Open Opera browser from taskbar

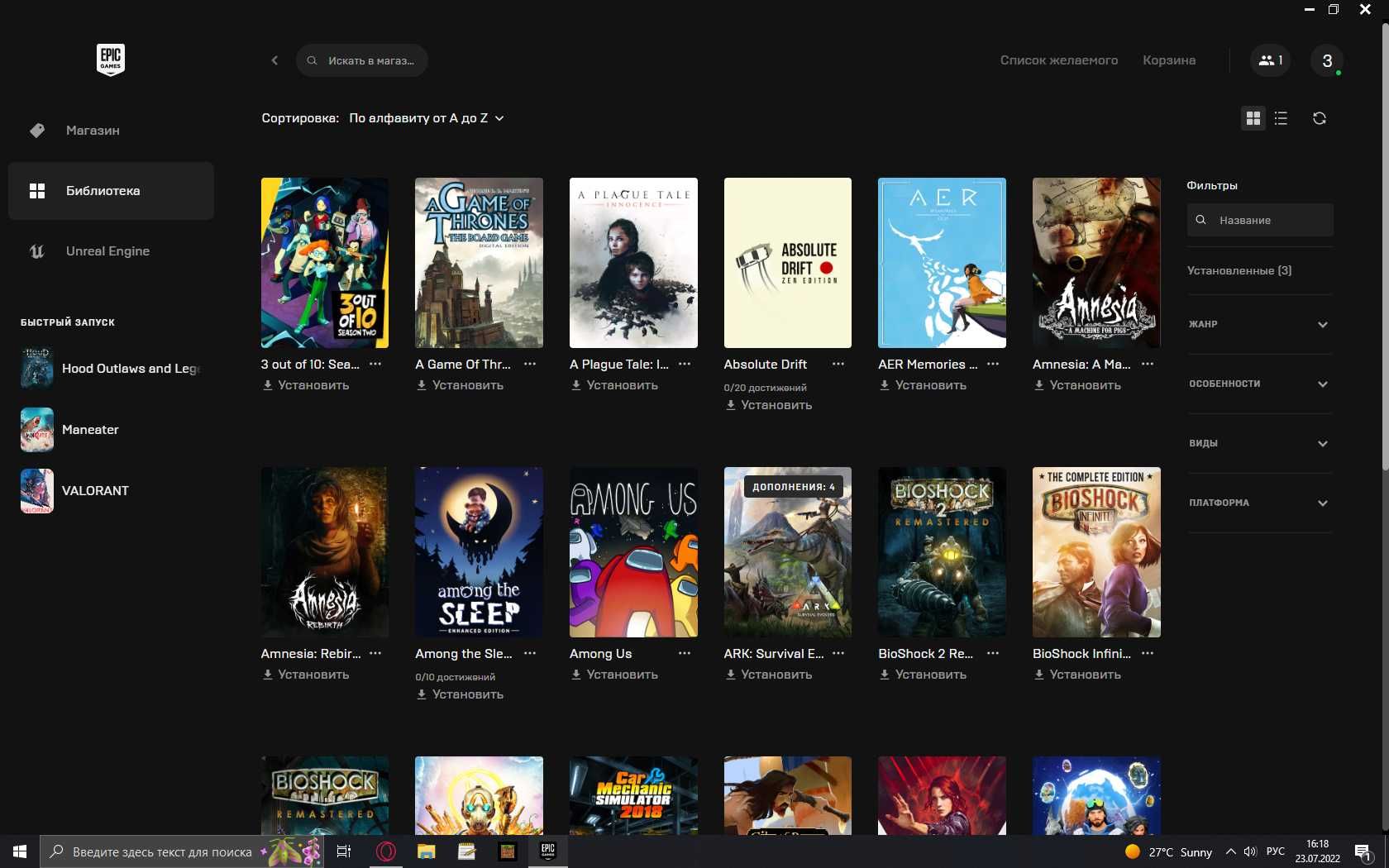tap(385, 851)
